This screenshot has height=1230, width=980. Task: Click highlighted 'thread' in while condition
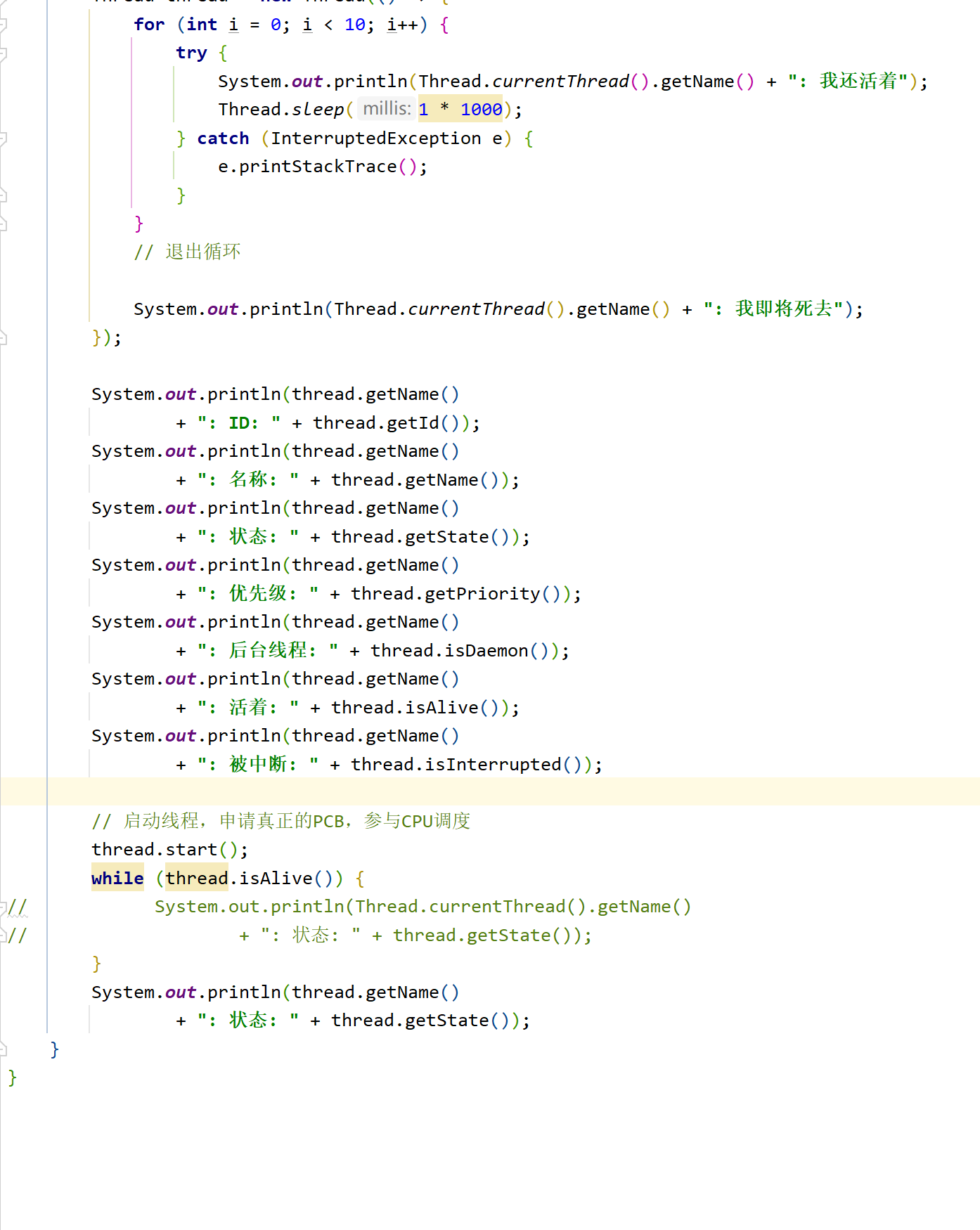point(197,879)
